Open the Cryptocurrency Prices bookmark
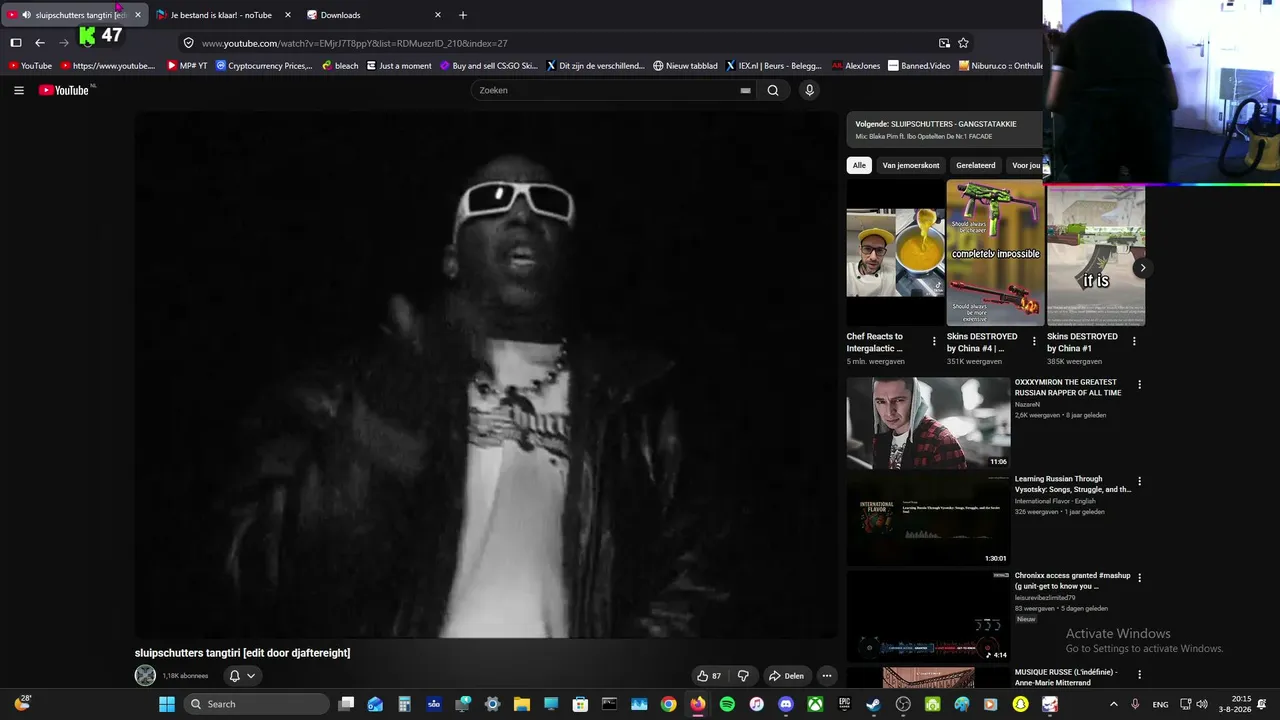 (264, 66)
